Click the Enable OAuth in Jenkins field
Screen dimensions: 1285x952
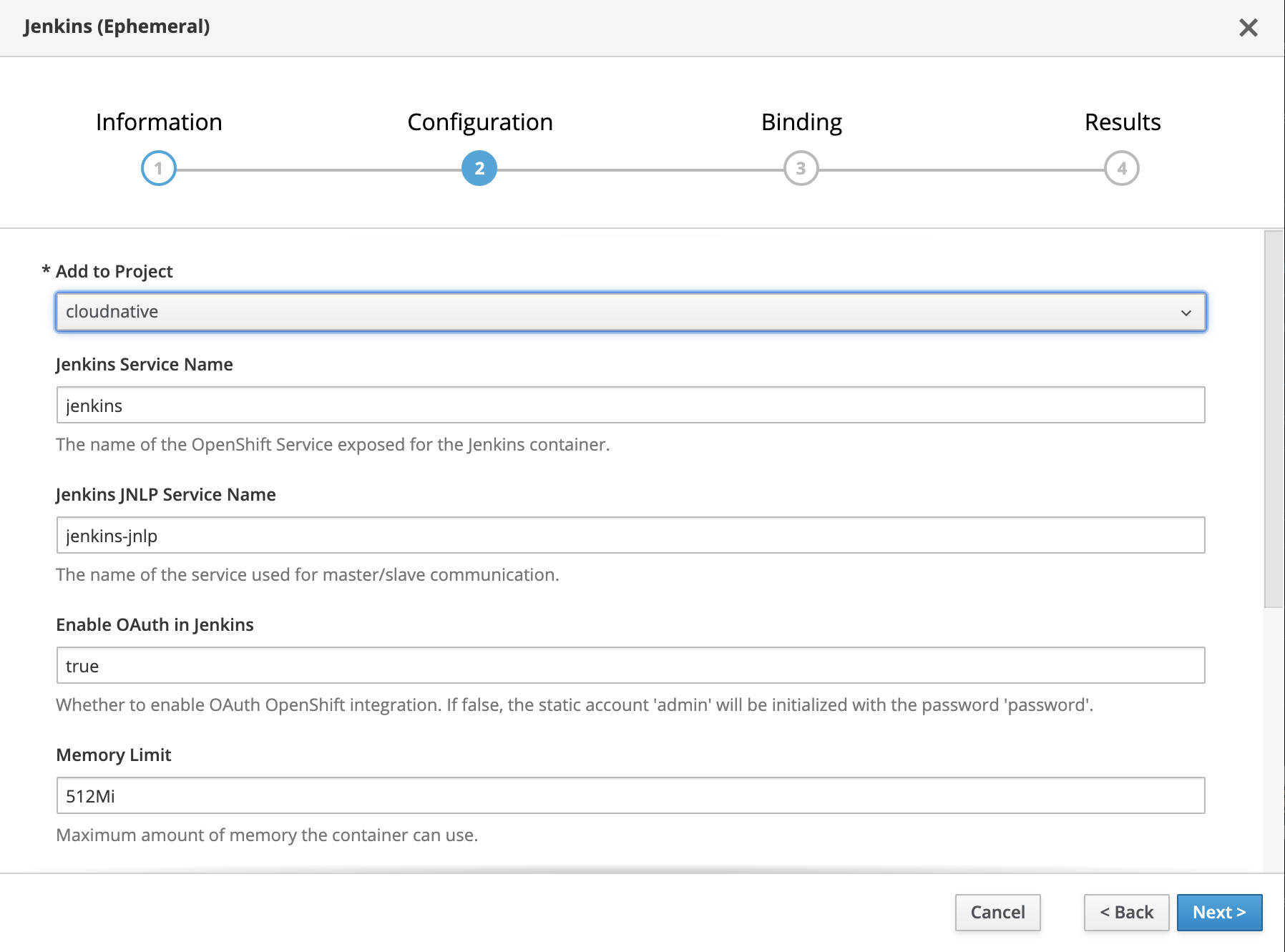(x=631, y=666)
